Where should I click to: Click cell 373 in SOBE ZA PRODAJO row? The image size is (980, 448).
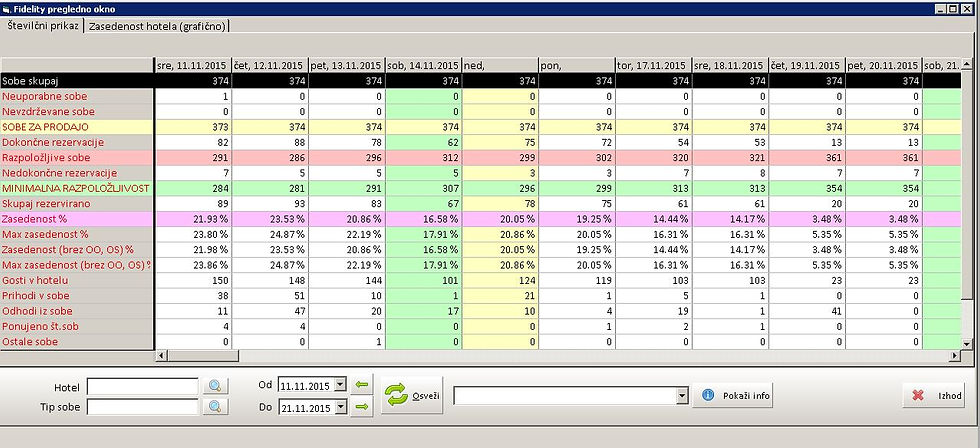[x=192, y=127]
